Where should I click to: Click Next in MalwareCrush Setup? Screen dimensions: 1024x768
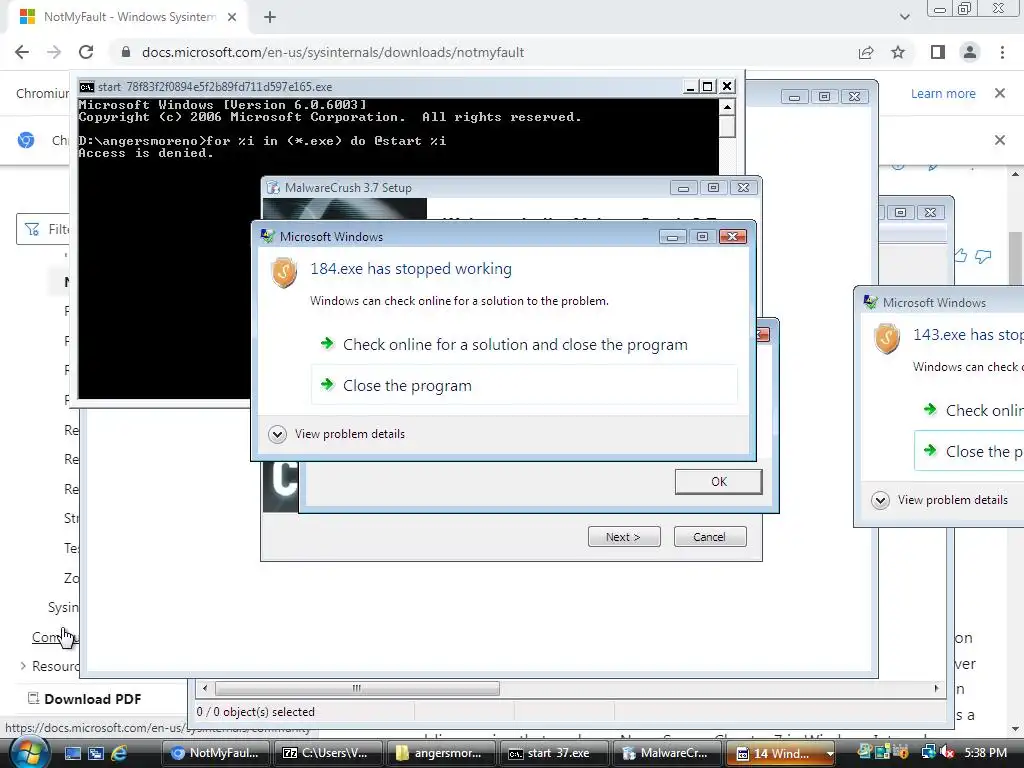click(x=624, y=537)
